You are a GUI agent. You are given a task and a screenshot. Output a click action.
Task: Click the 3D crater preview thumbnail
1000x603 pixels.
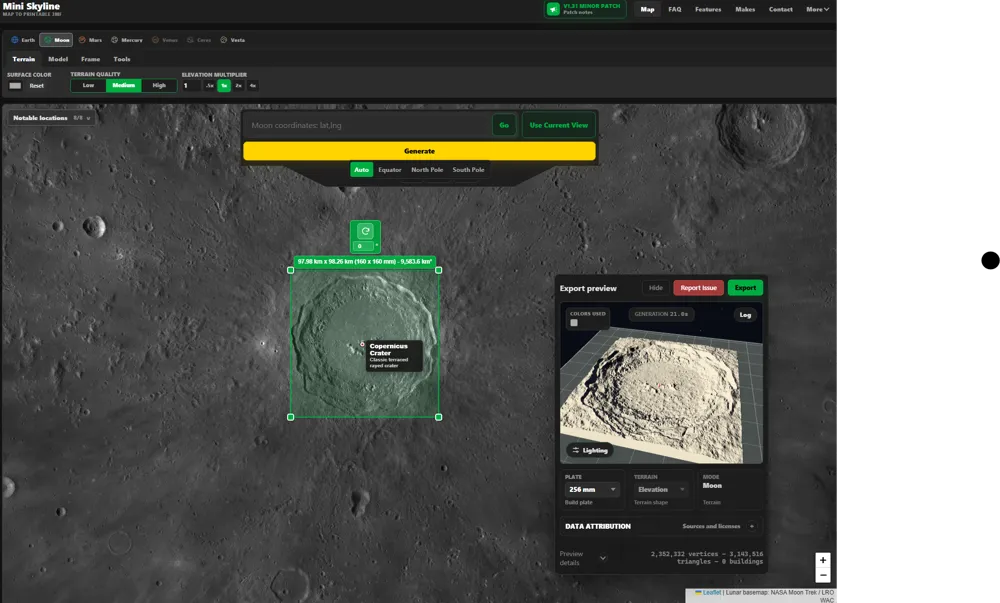tap(661, 384)
